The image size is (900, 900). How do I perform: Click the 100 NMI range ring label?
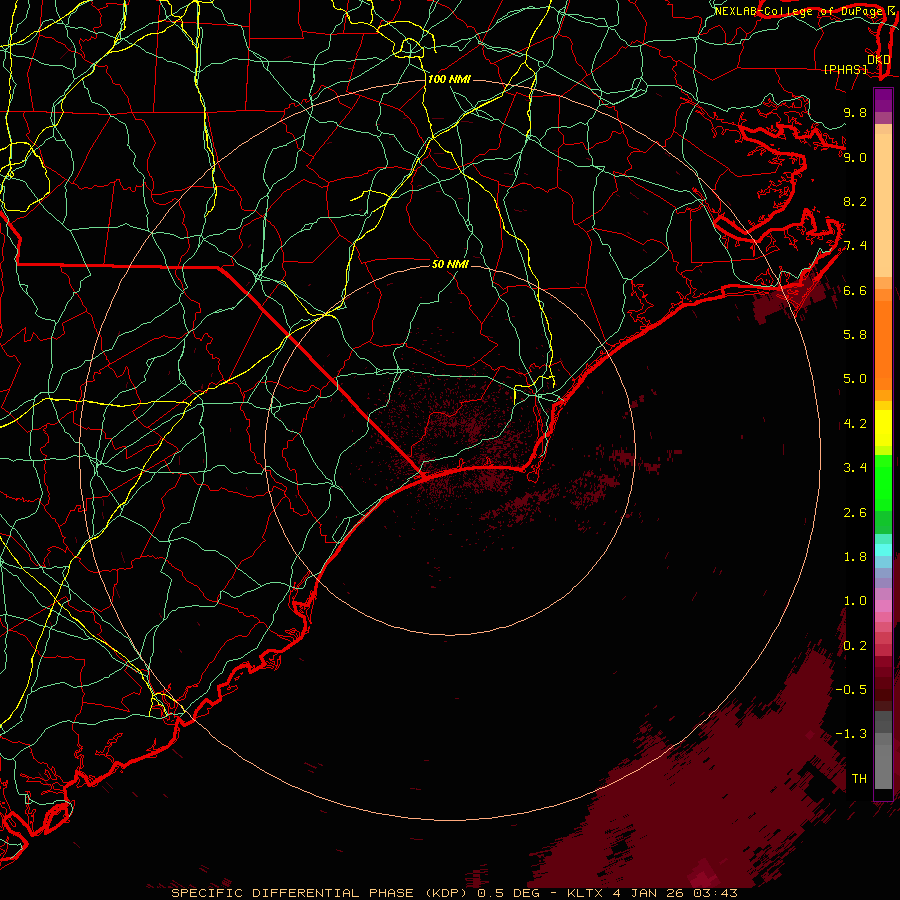449,79
